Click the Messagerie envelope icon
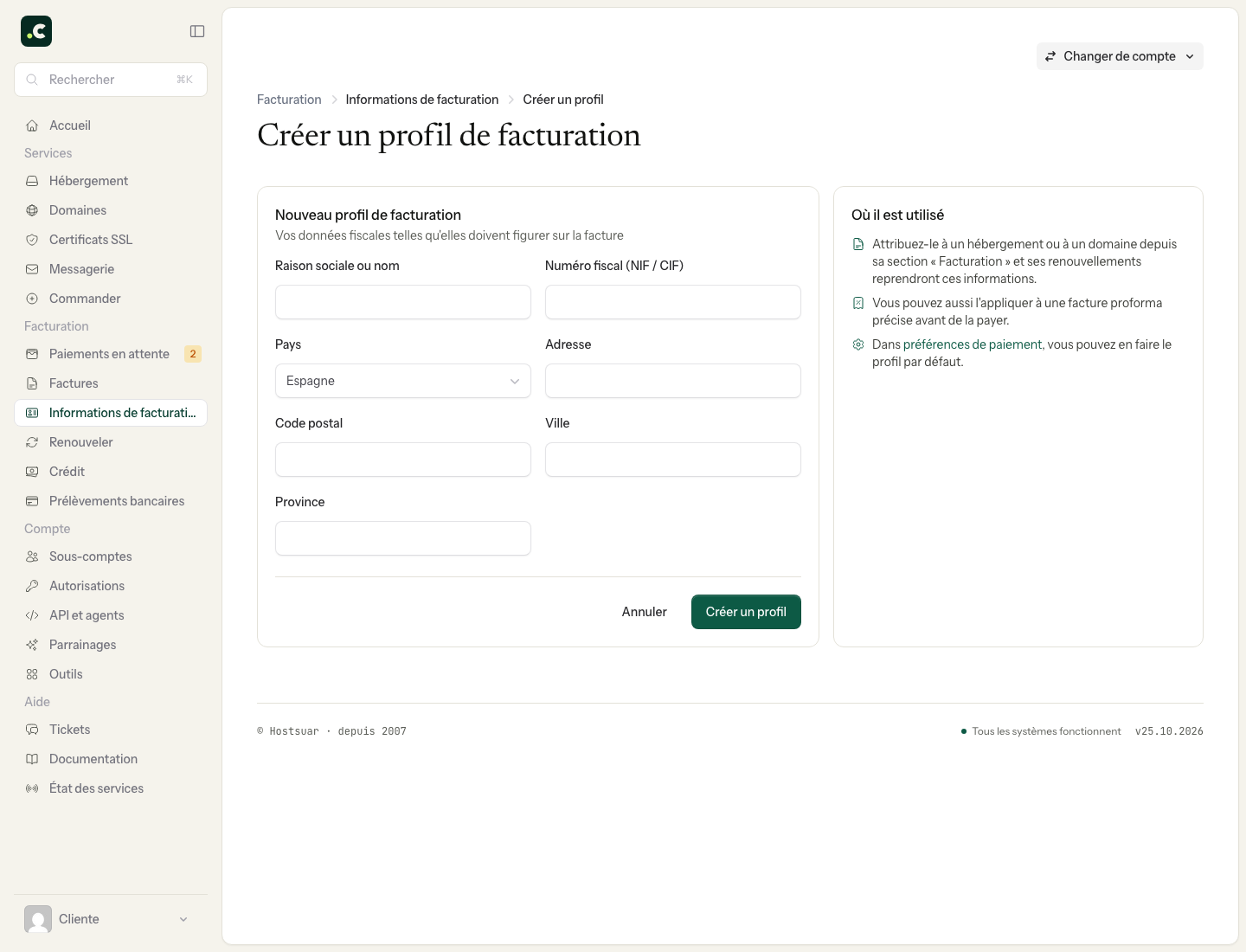The height and width of the screenshot is (952, 1246). pyautogui.click(x=32, y=269)
